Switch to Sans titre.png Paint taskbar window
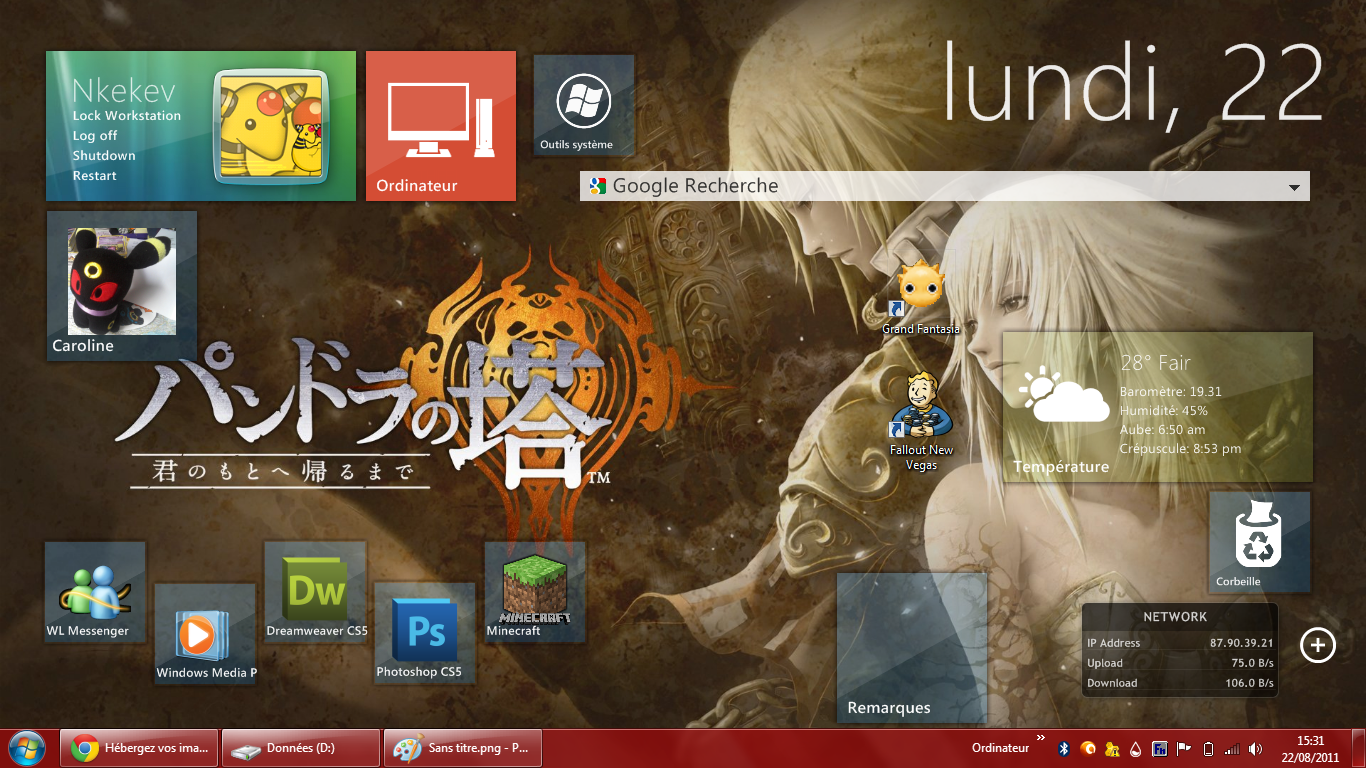This screenshot has height=768, width=1366. coord(463,748)
